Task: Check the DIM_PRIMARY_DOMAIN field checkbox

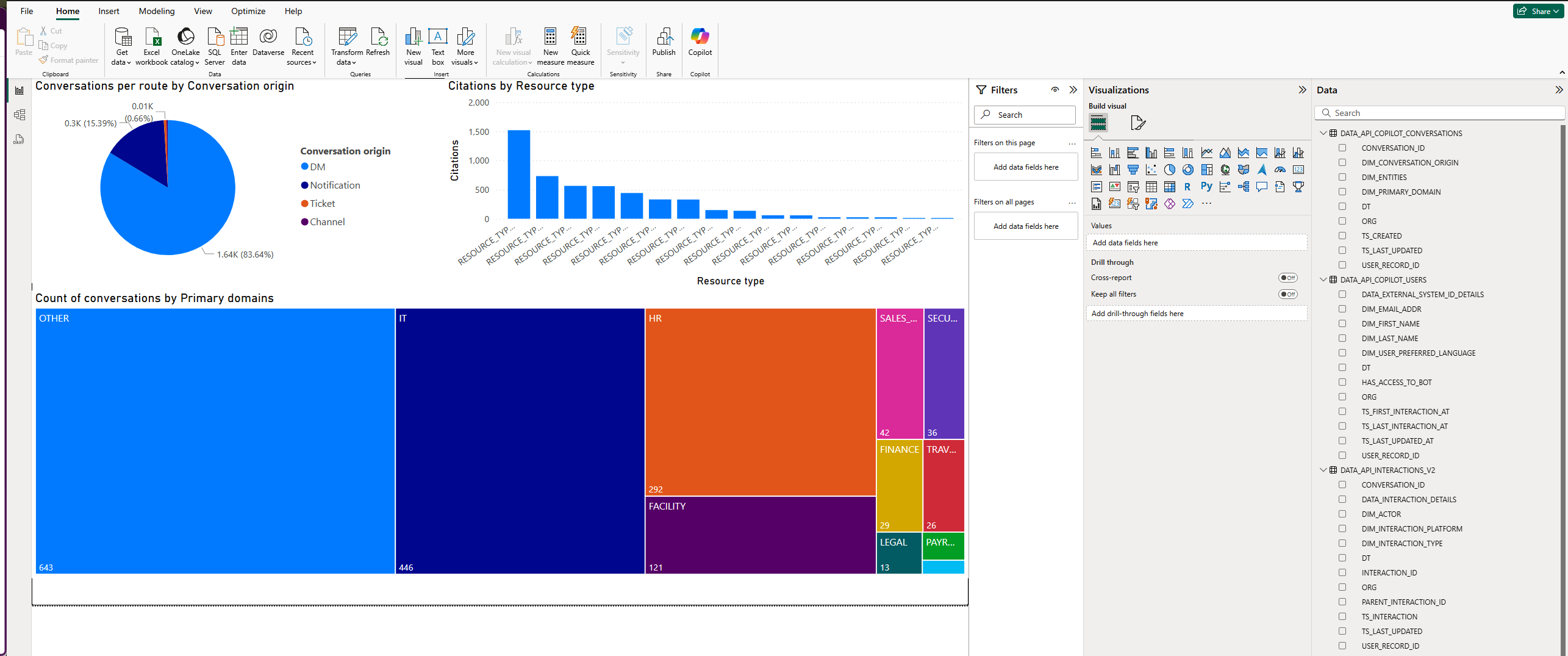Action: pos(1342,192)
